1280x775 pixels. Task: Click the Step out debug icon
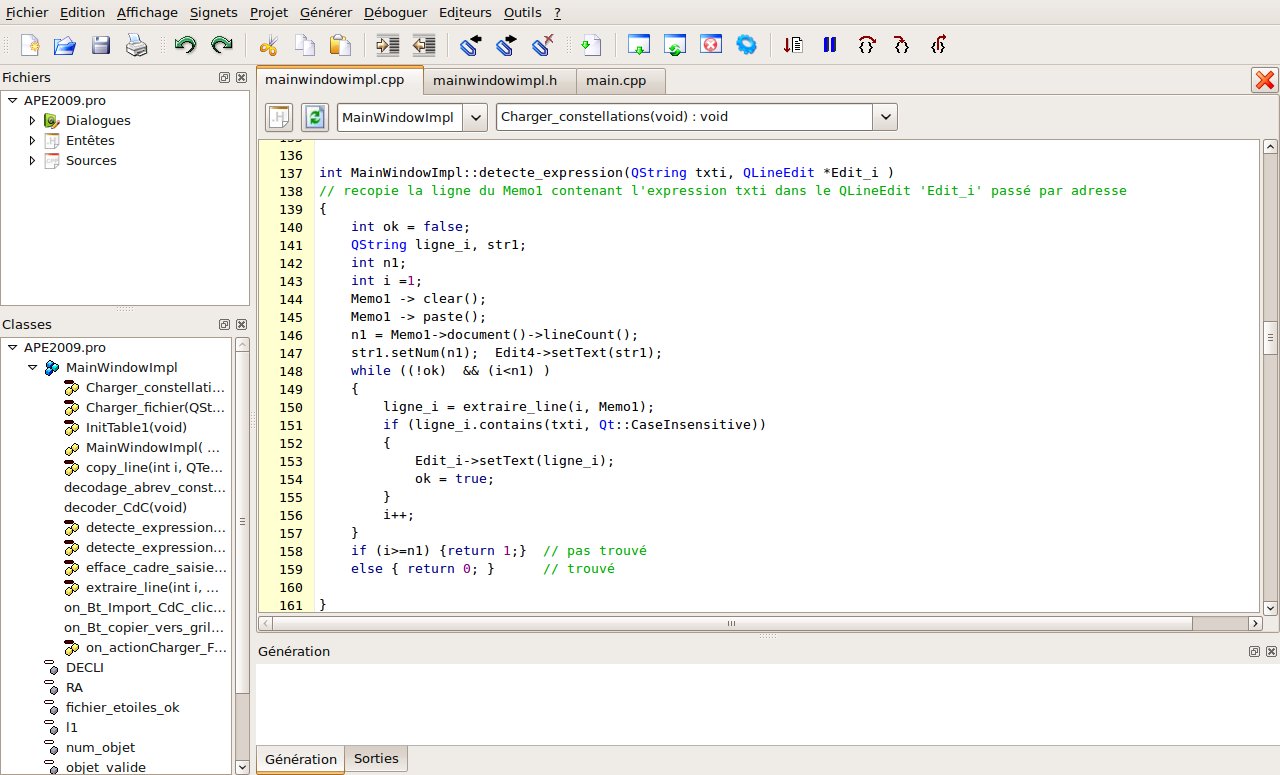click(x=938, y=45)
